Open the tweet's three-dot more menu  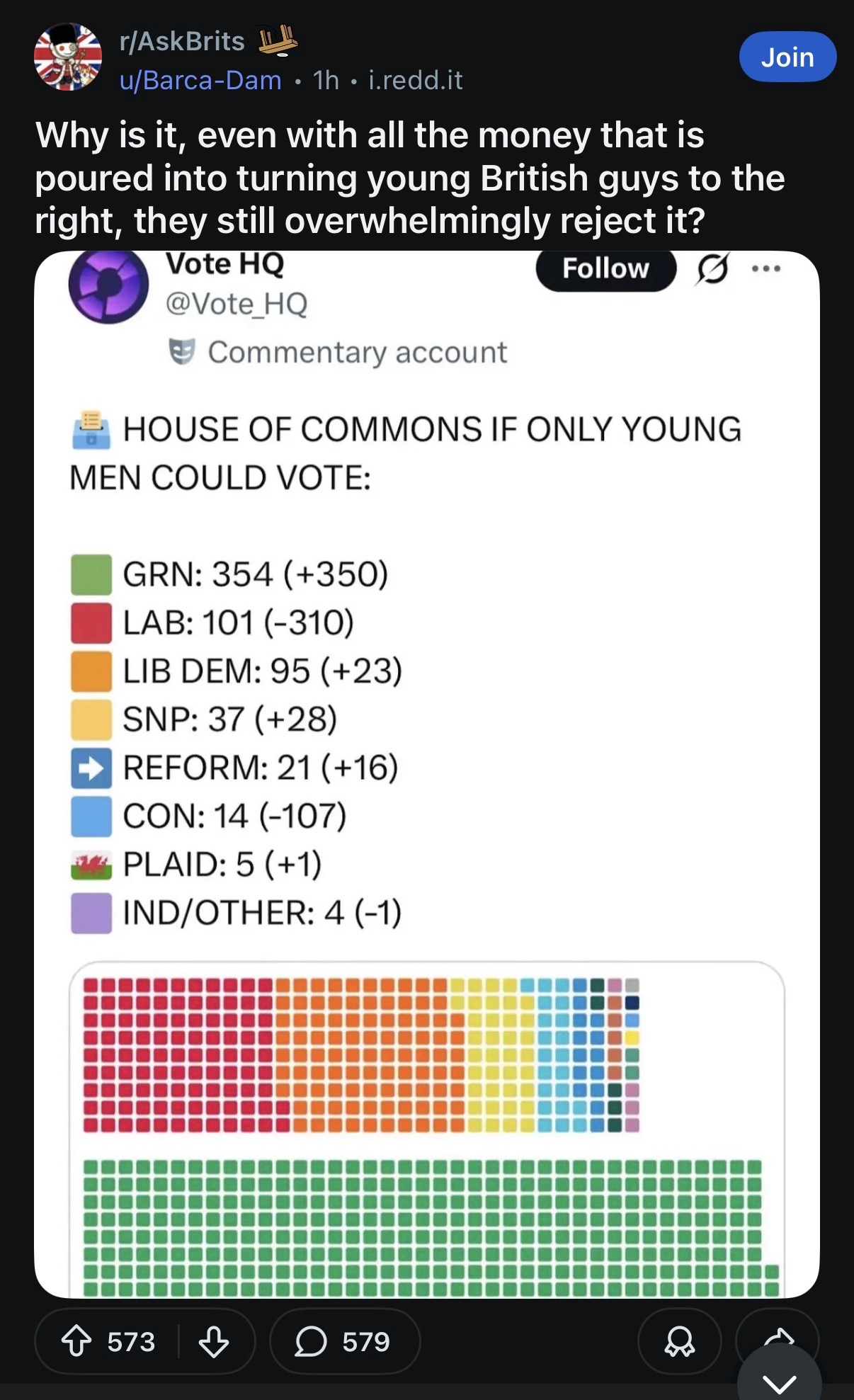pyautogui.click(x=767, y=269)
